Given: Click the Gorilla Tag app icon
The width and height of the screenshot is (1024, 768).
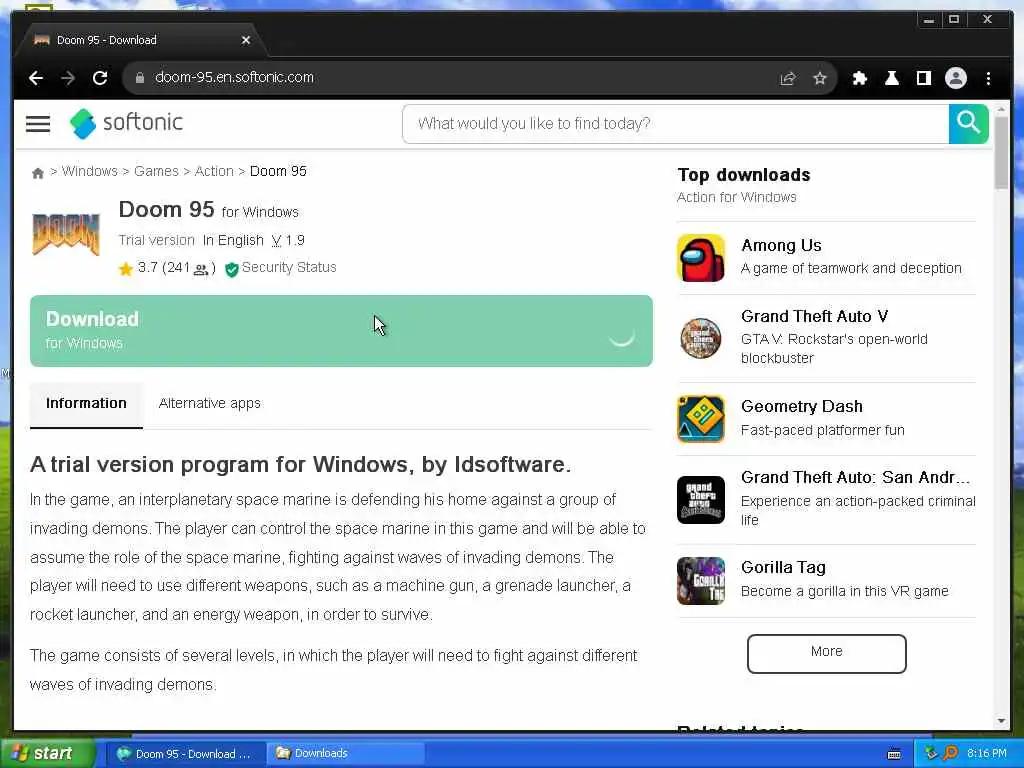Looking at the screenshot, I should 701,581.
